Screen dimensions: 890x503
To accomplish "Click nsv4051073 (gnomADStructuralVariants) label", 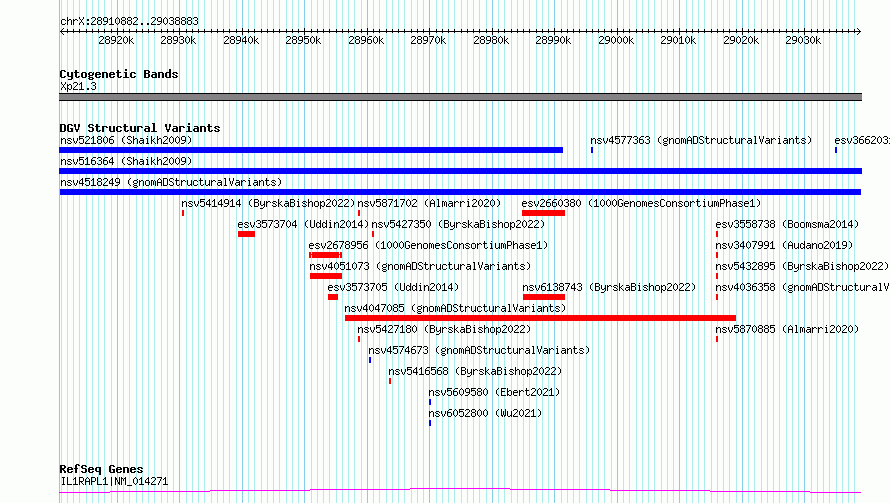I will 420,266.
